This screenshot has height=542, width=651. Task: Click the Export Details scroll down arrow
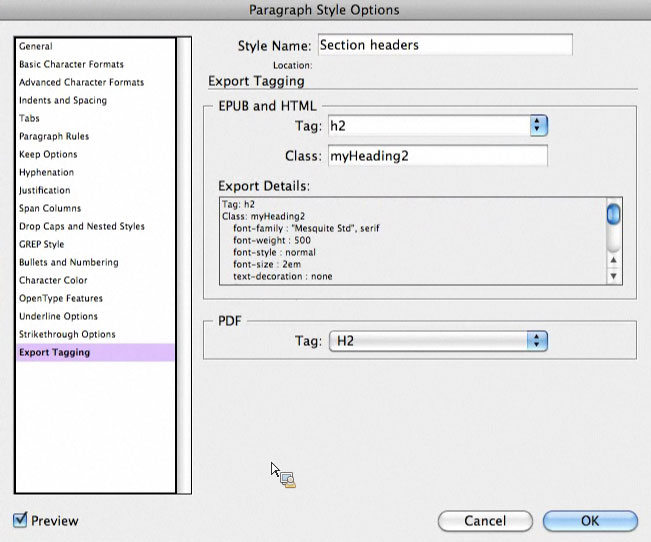(614, 276)
